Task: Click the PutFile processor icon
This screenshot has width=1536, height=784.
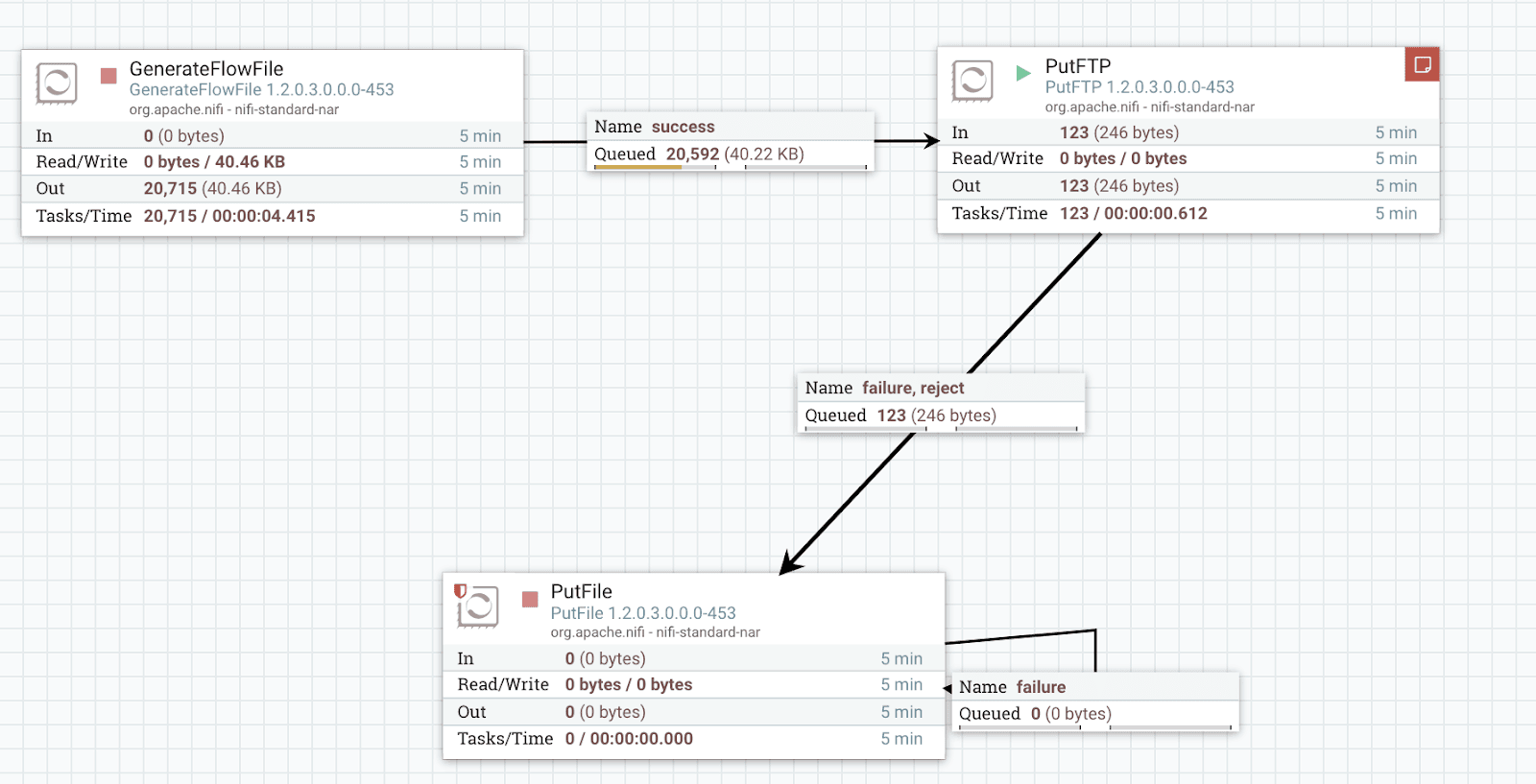Action: (478, 606)
